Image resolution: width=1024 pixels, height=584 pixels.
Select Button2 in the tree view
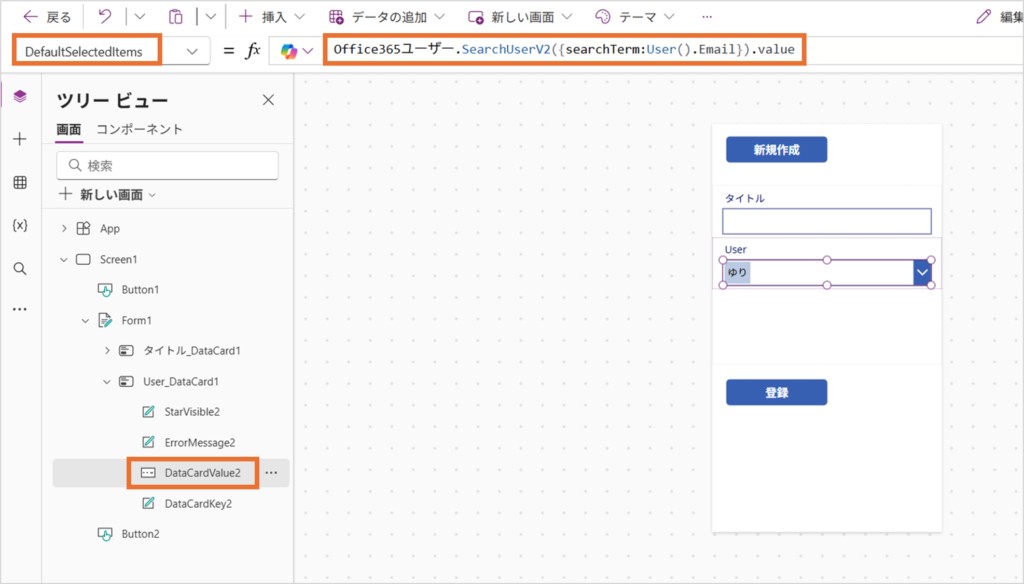[x=140, y=534]
